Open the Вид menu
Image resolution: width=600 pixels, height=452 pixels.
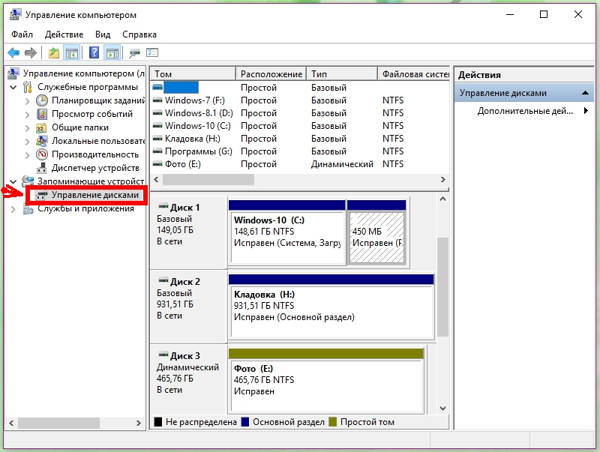[103, 34]
